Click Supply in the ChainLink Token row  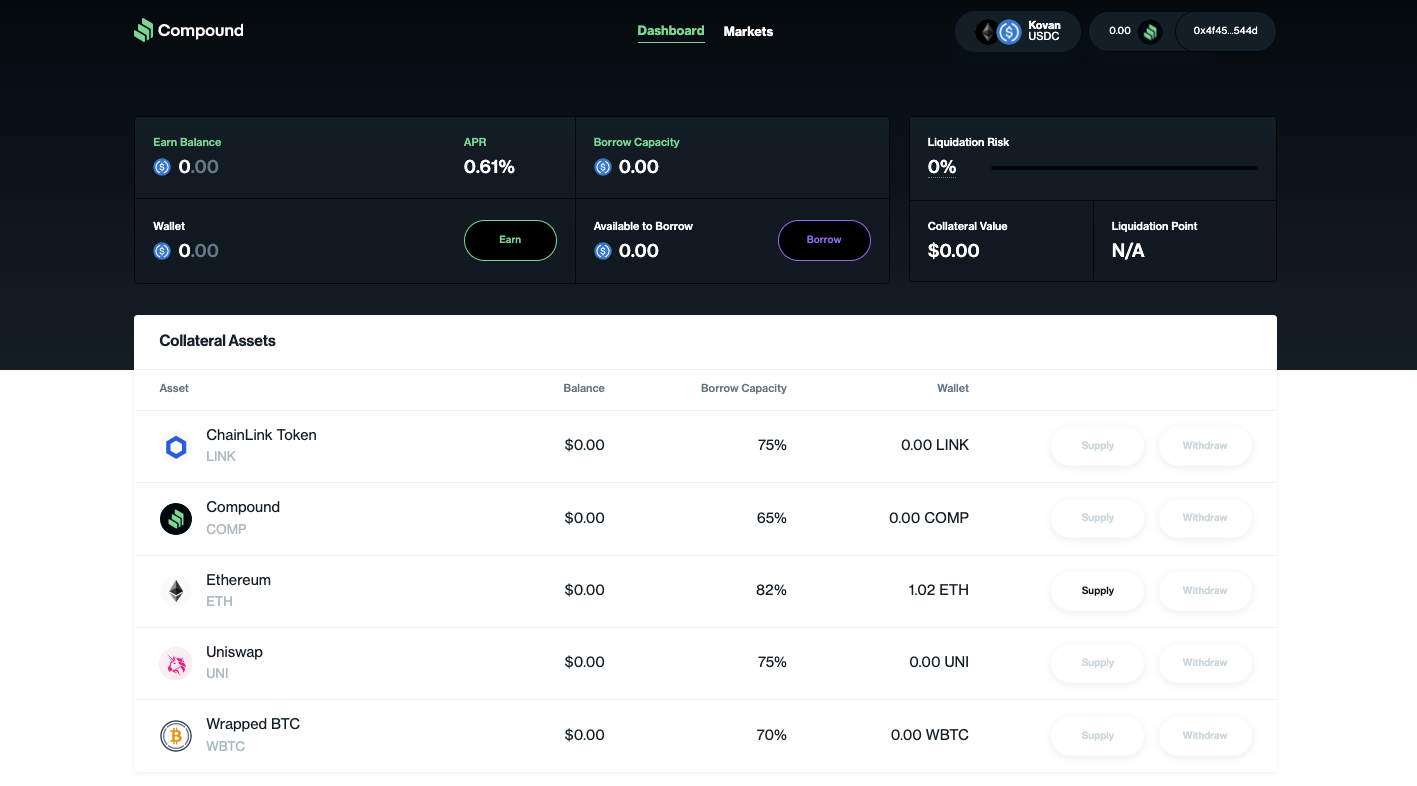click(x=1097, y=446)
